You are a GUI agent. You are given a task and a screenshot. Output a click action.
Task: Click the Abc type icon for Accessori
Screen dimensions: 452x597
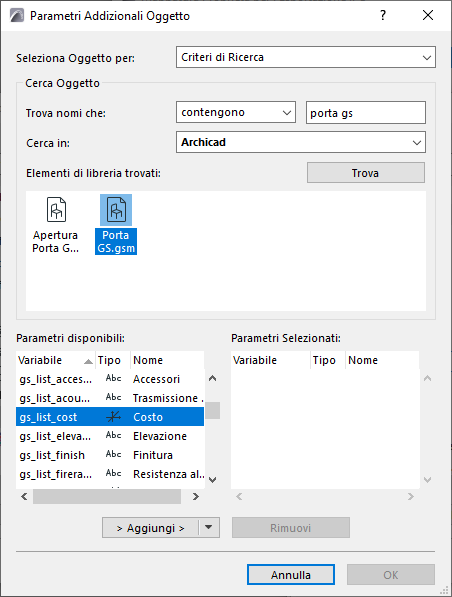113,378
